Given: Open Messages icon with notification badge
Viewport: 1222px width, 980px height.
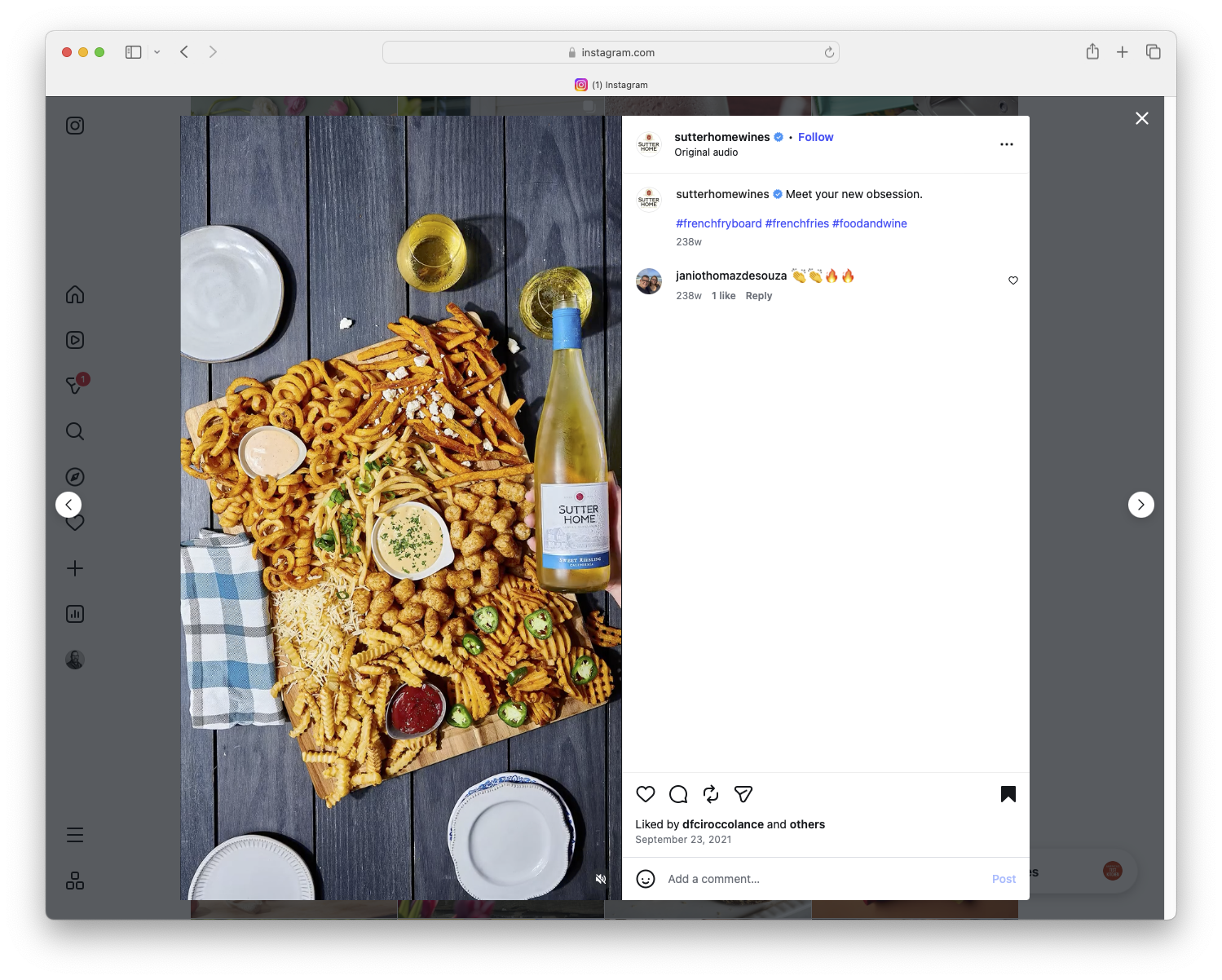Looking at the screenshot, I should click(x=76, y=384).
